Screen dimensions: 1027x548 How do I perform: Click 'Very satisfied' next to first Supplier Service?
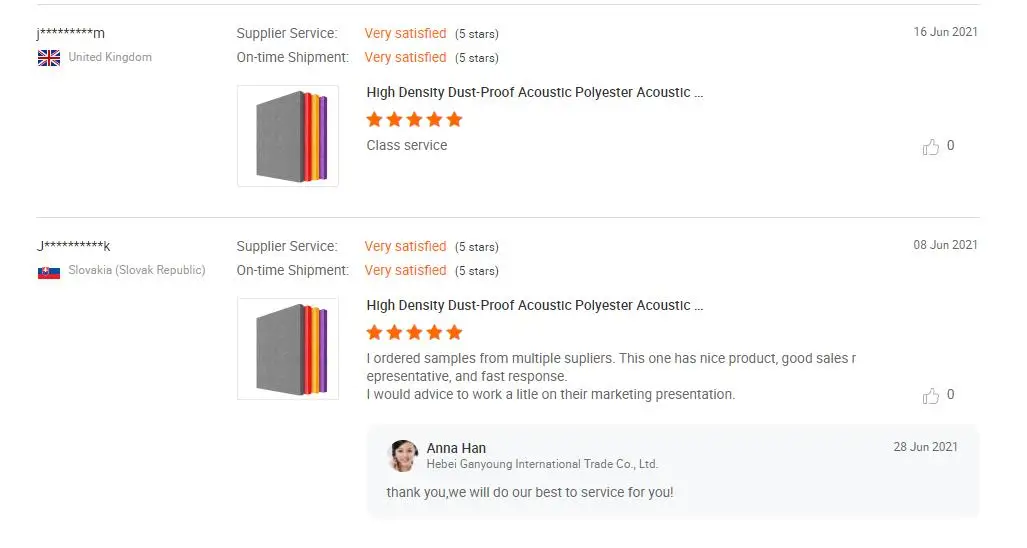point(405,34)
